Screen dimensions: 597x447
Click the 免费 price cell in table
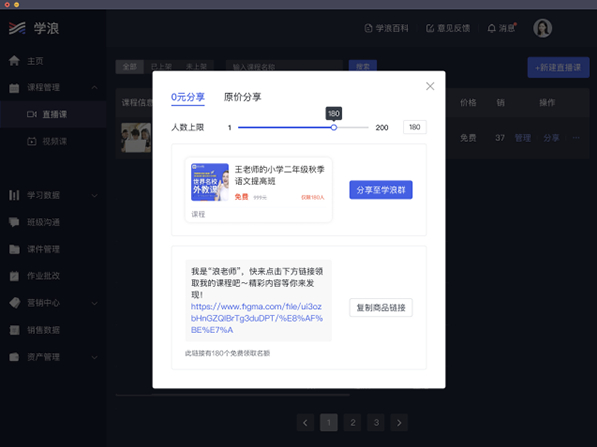468,138
